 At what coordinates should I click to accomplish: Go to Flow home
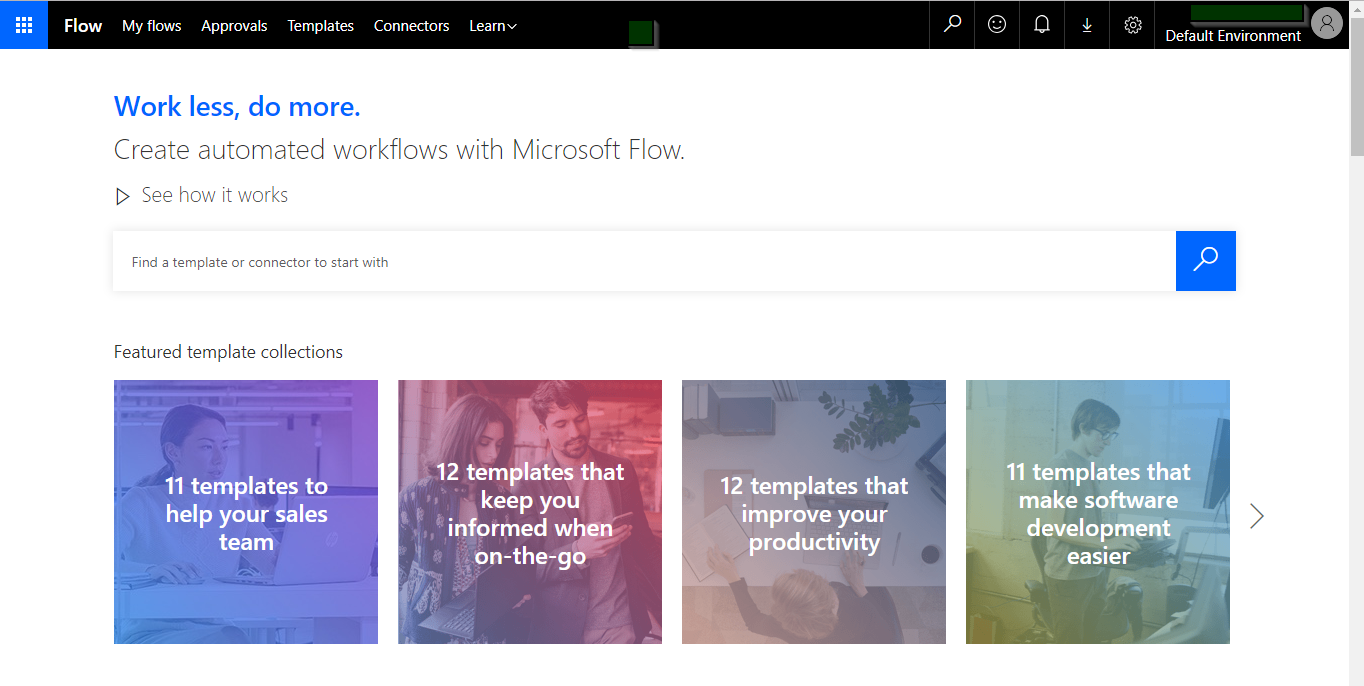point(83,26)
